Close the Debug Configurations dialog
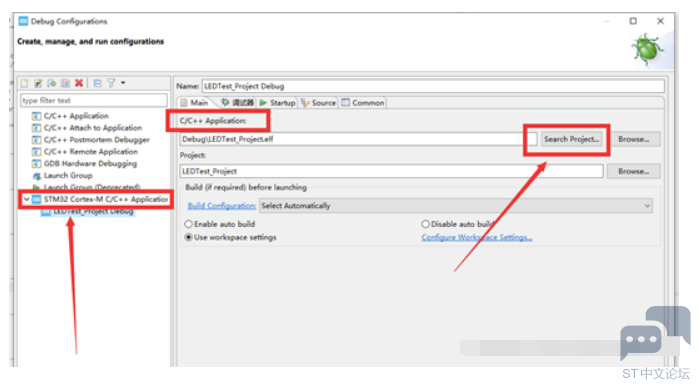 [x=660, y=21]
